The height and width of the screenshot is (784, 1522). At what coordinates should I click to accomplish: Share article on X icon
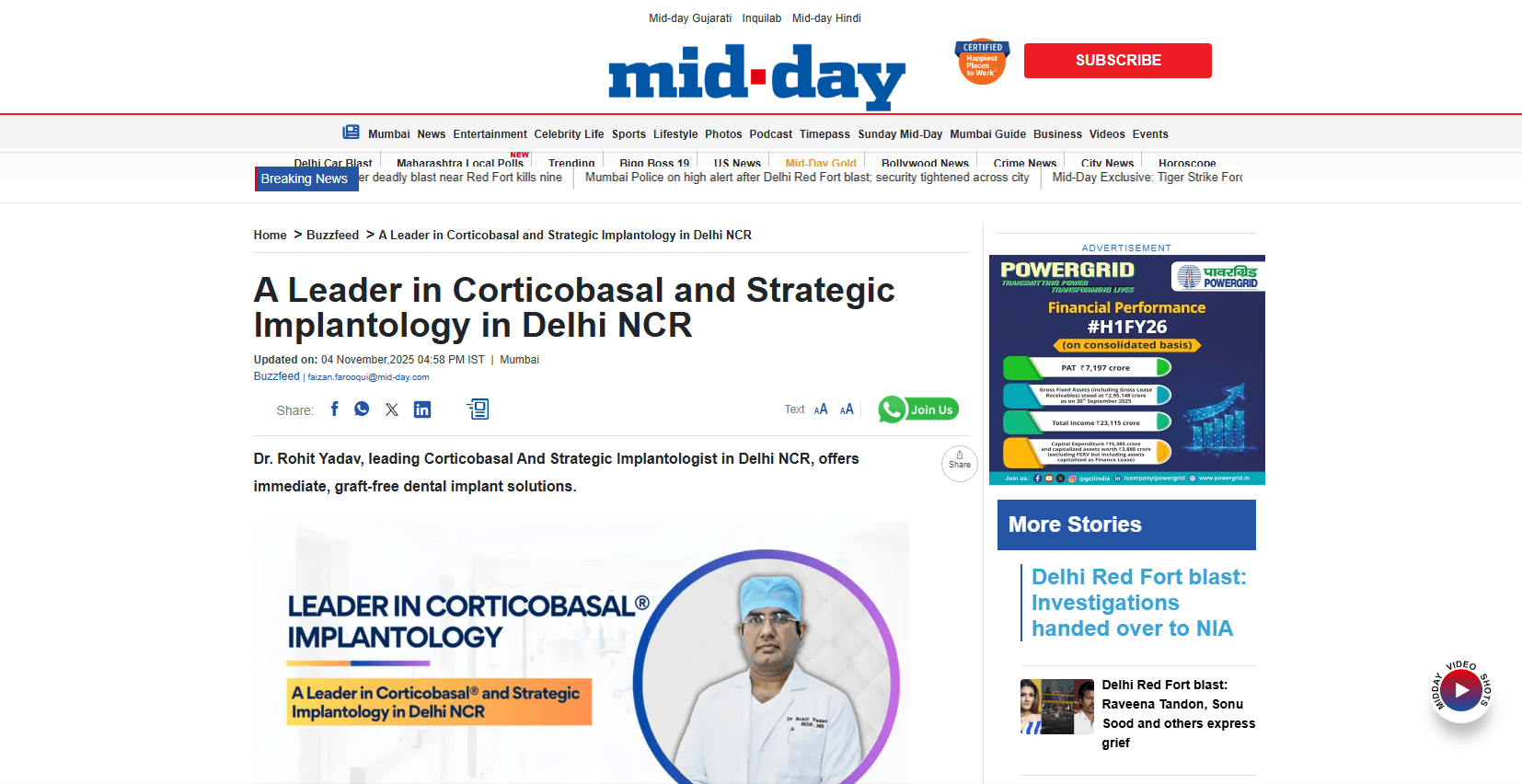click(x=392, y=410)
